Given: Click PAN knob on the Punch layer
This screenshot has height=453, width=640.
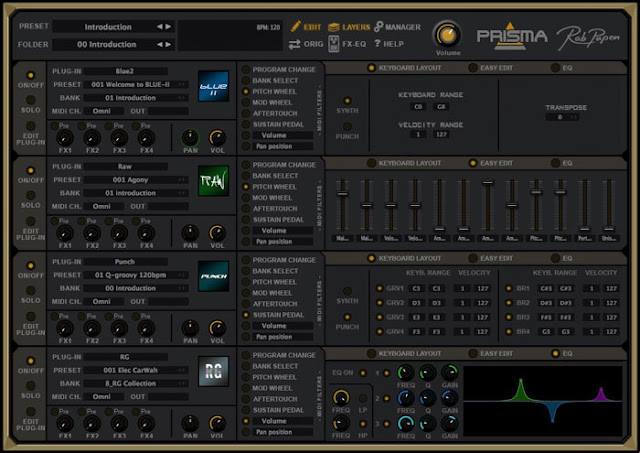Looking at the screenshot, I should click(x=190, y=329).
